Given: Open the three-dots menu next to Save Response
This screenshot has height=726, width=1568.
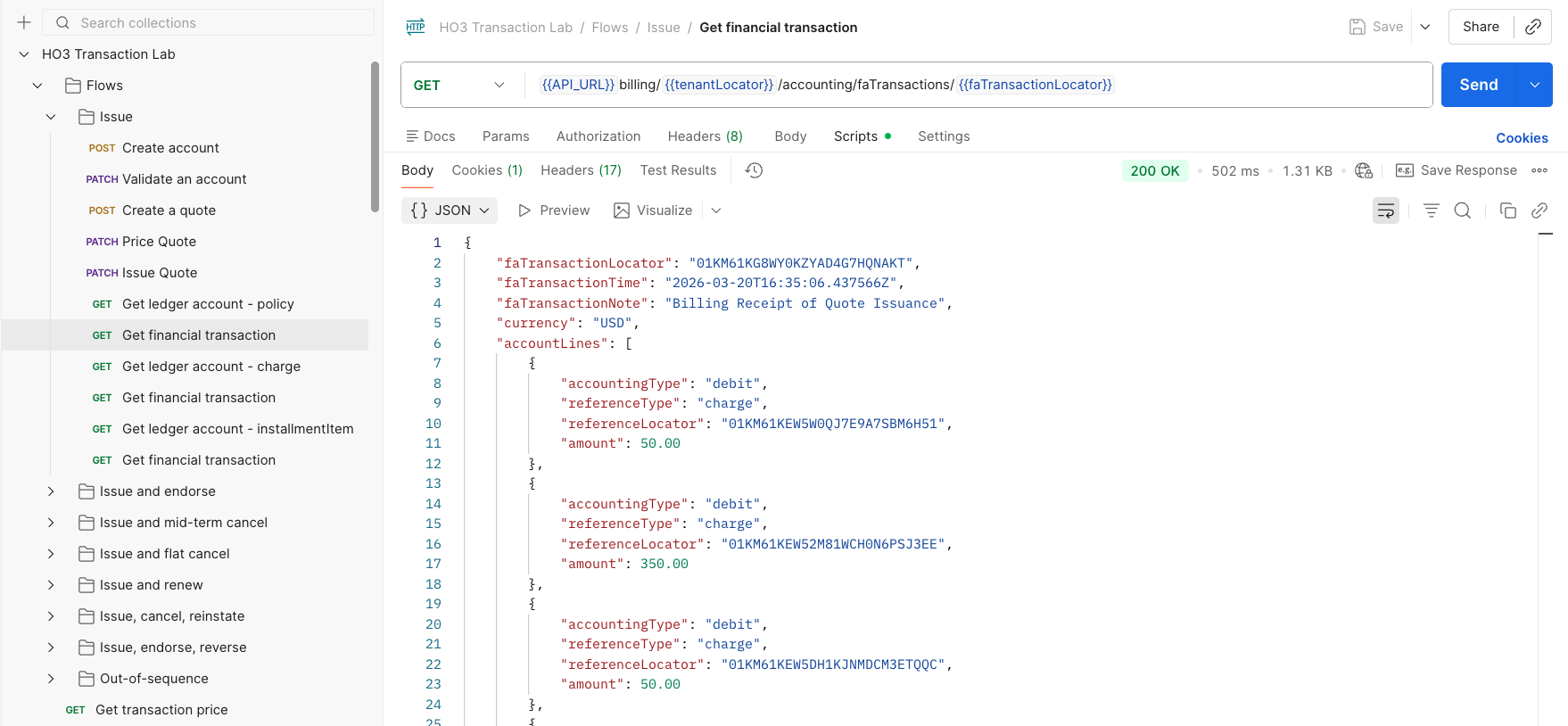Looking at the screenshot, I should click(x=1539, y=170).
